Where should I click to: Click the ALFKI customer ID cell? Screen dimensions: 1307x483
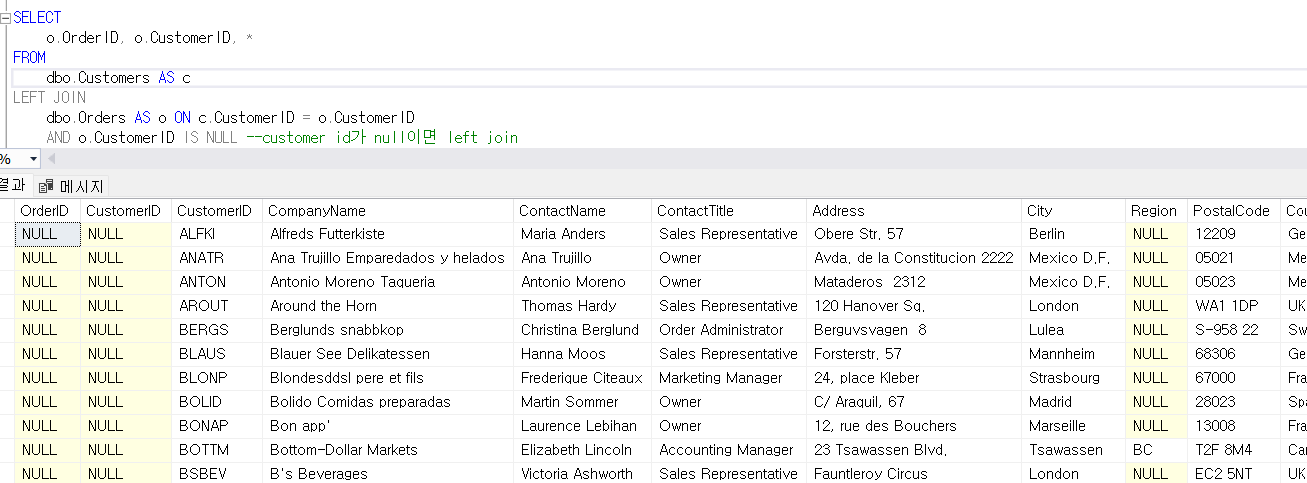click(216, 234)
